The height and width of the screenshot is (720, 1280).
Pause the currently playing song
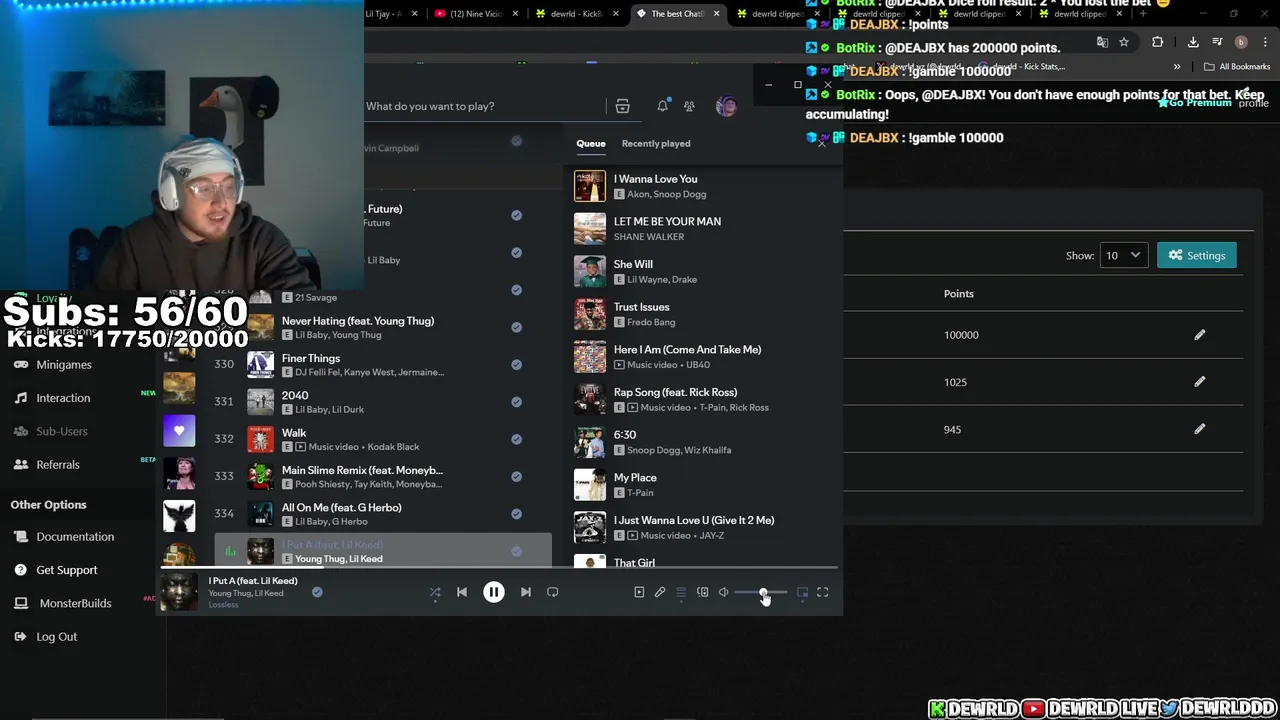[x=494, y=592]
